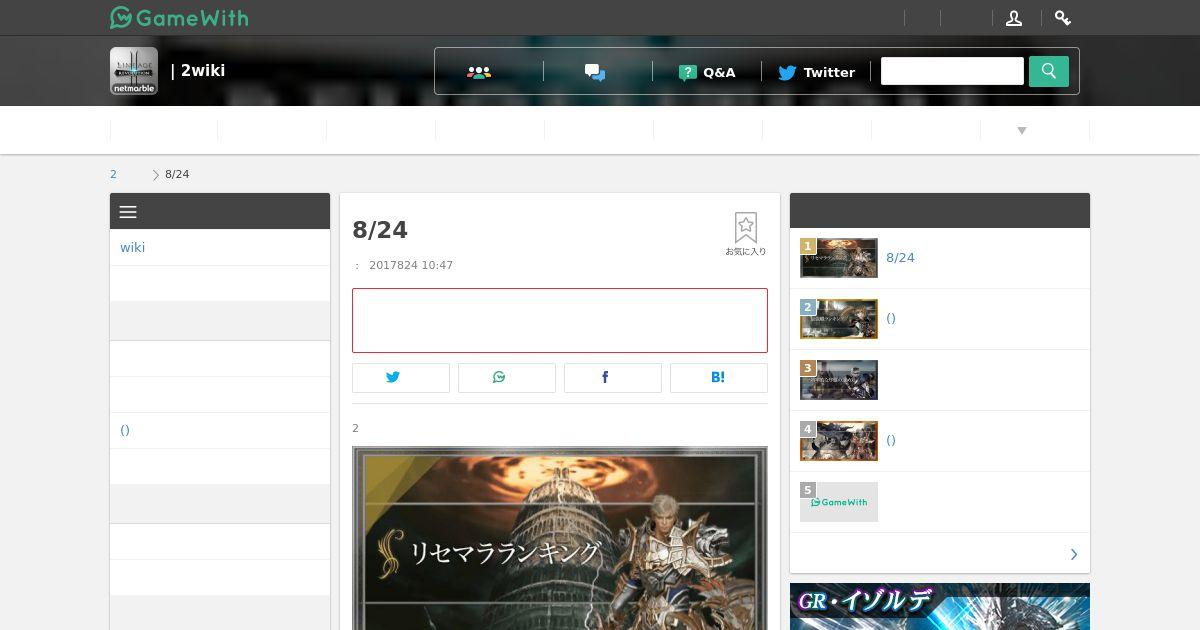This screenshot has height=630, width=1200.
Task: Share article on Twitter
Action: (401, 377)
